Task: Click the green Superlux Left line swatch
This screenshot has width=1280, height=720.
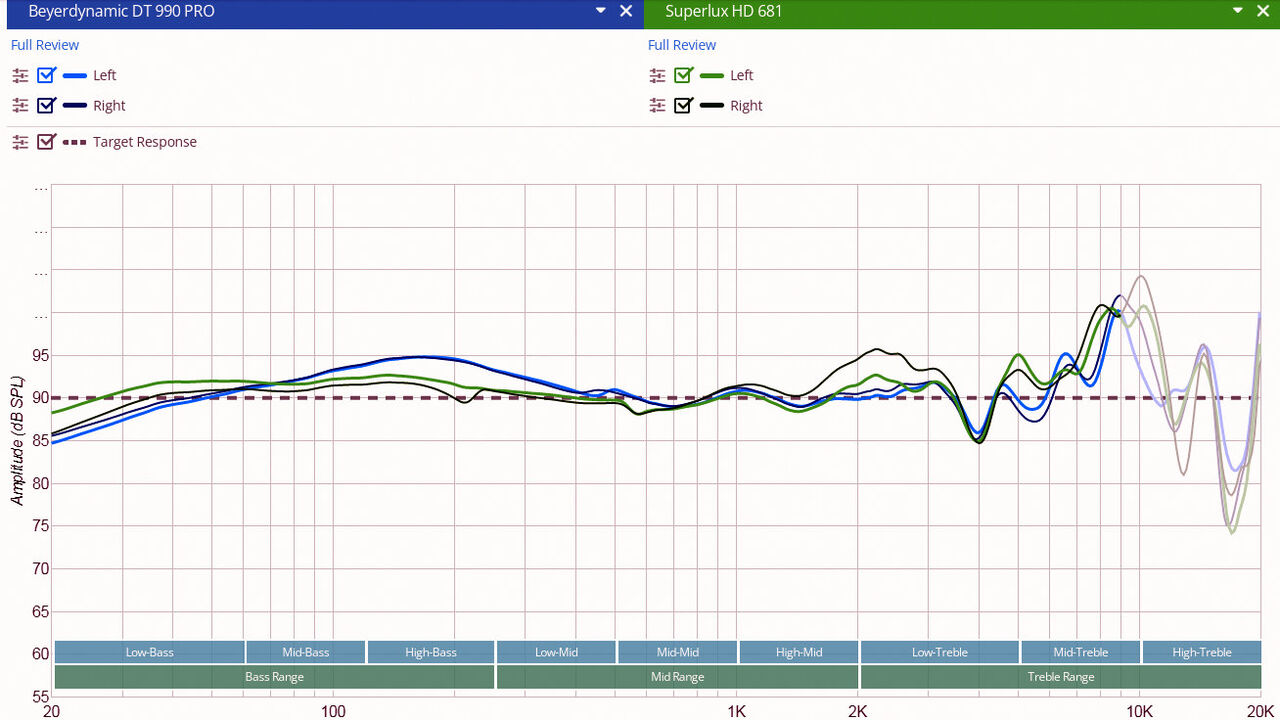Action: pyautogui.click(x=712, y=75)
